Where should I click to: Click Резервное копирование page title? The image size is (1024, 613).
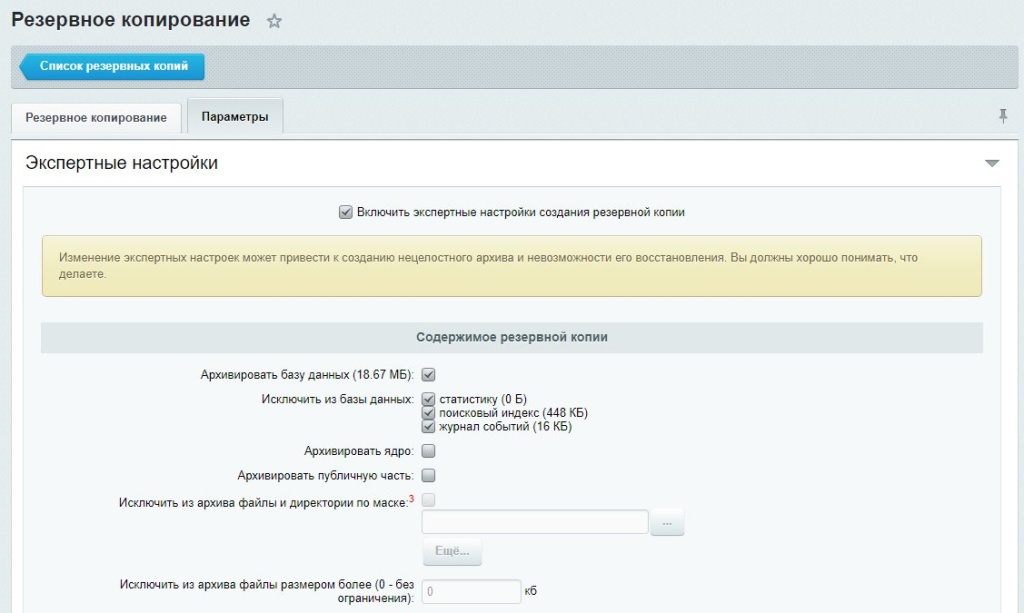(x=131, y=20)
